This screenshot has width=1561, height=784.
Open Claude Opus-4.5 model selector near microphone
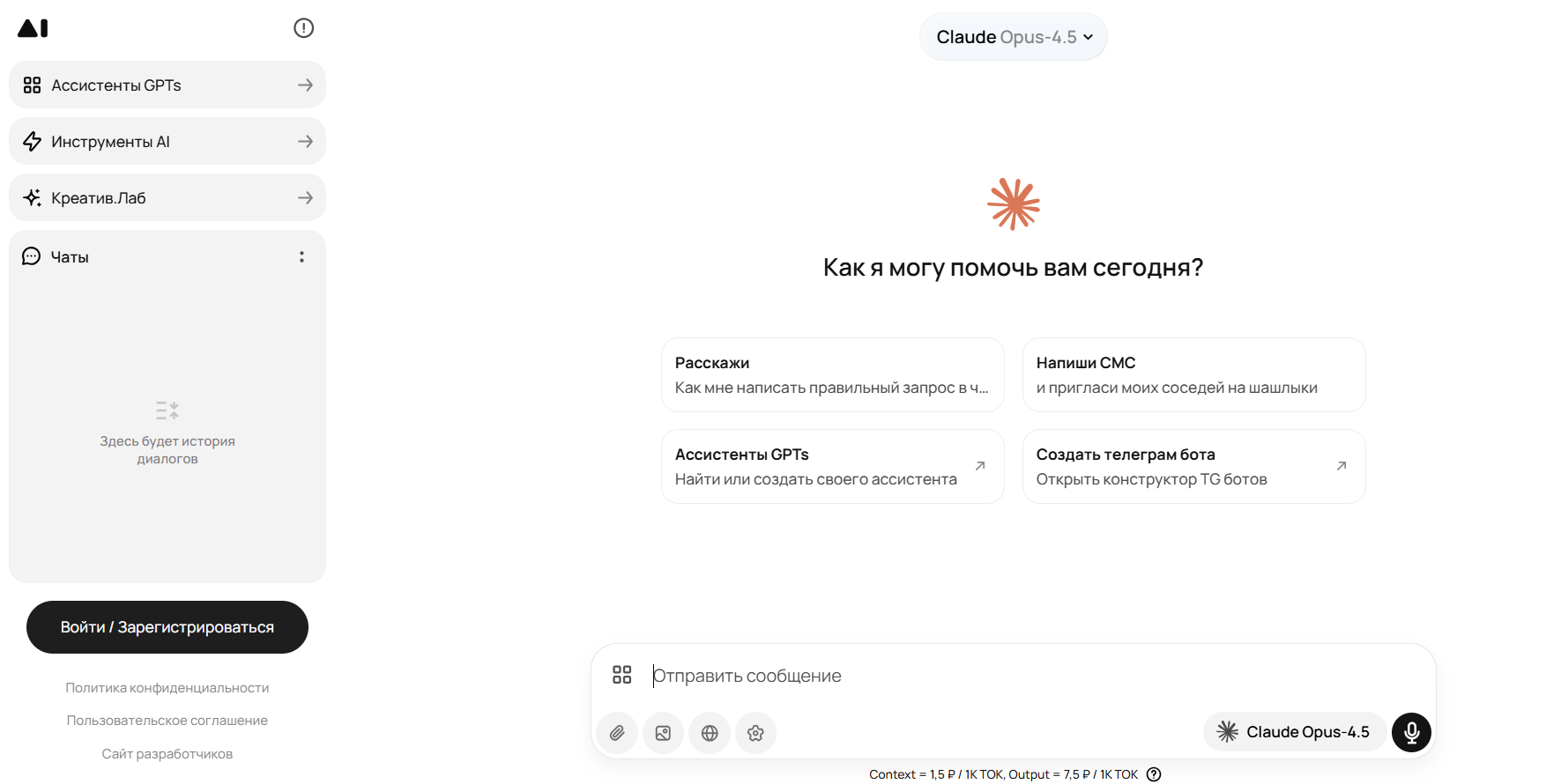point(1293,732)
